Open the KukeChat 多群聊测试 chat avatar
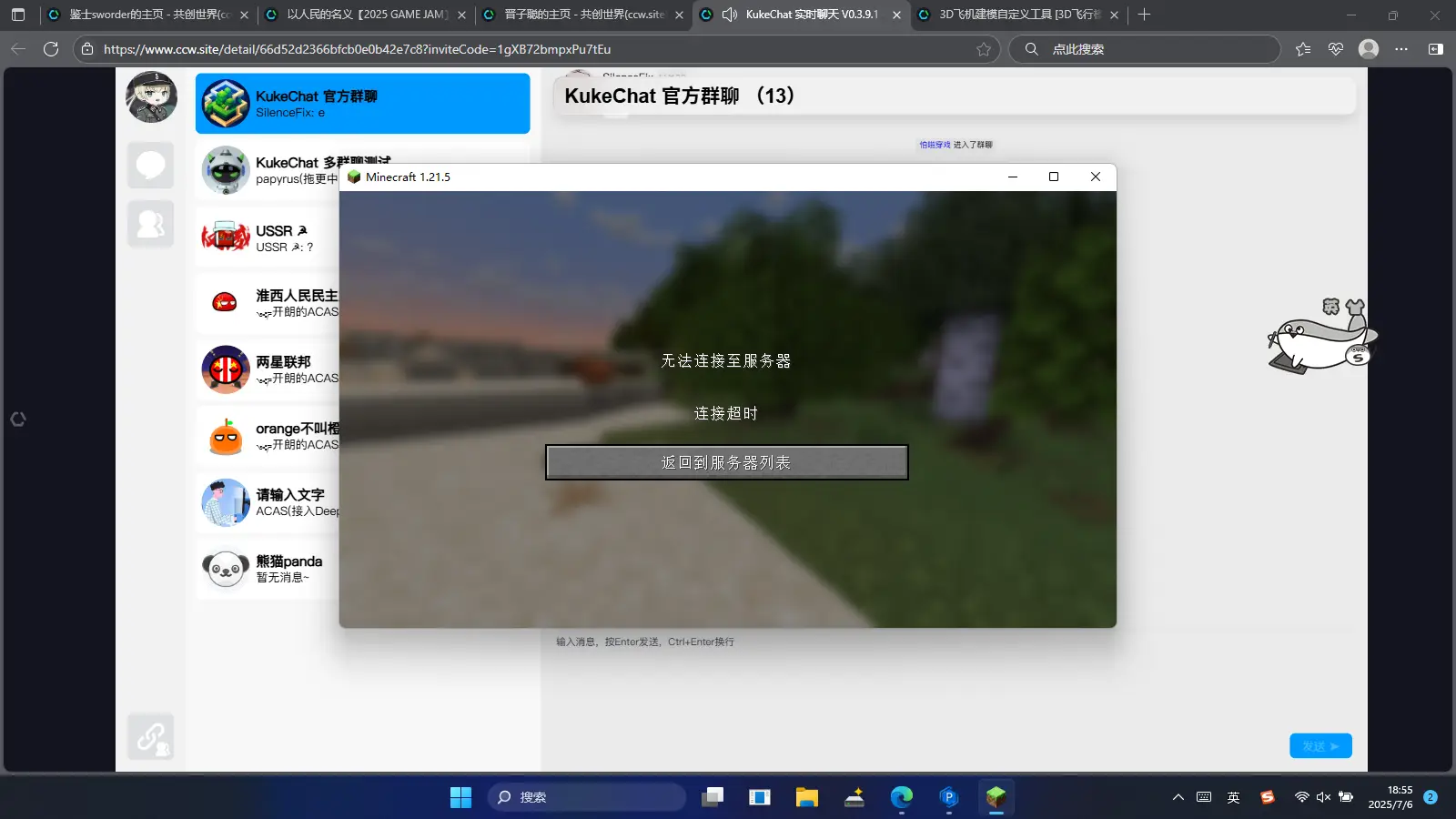The width and height of the screenshot is (1456, 819). tap(225, 170)
